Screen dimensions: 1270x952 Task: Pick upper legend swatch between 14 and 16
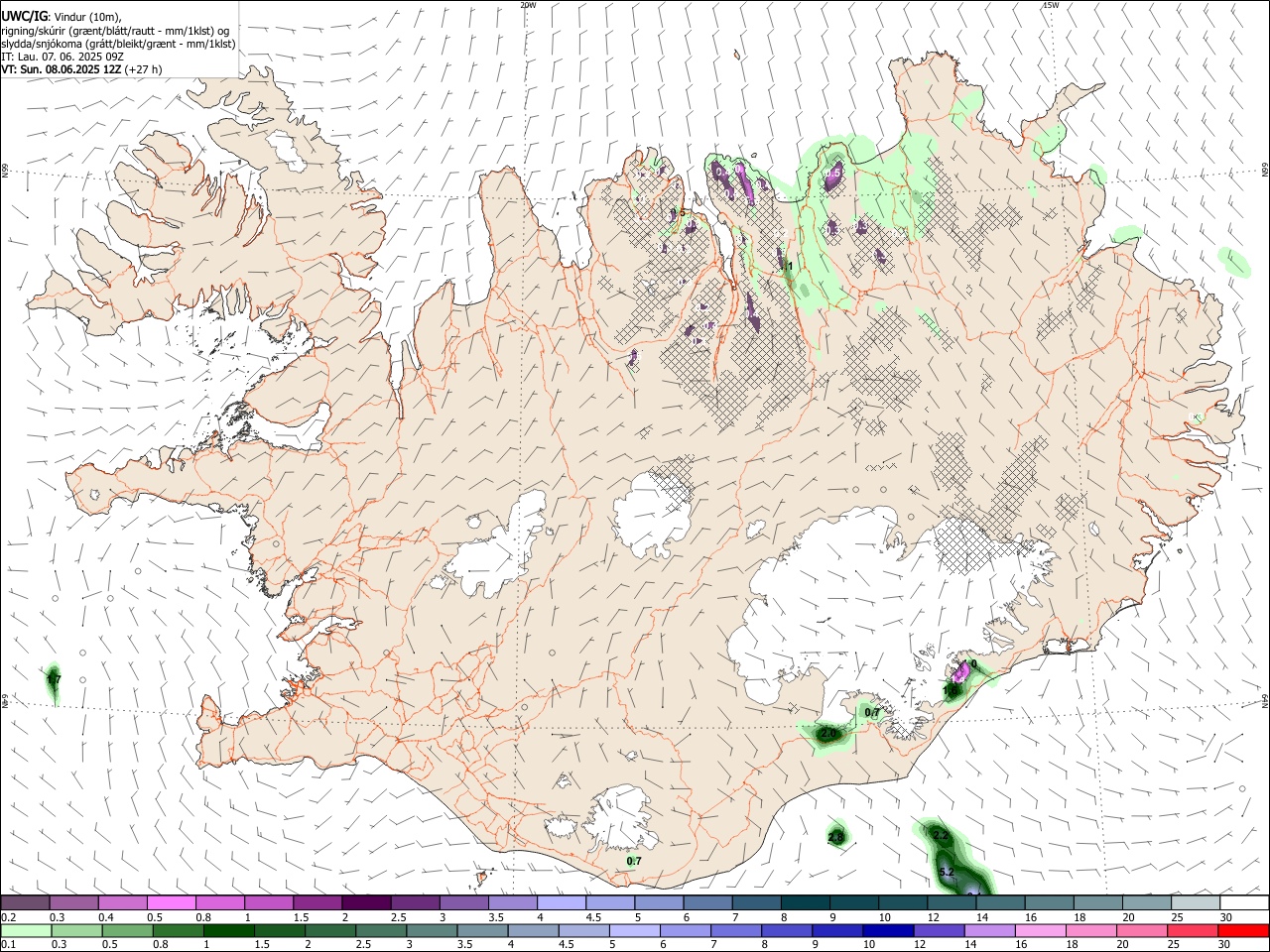click(x=999, y=903)
